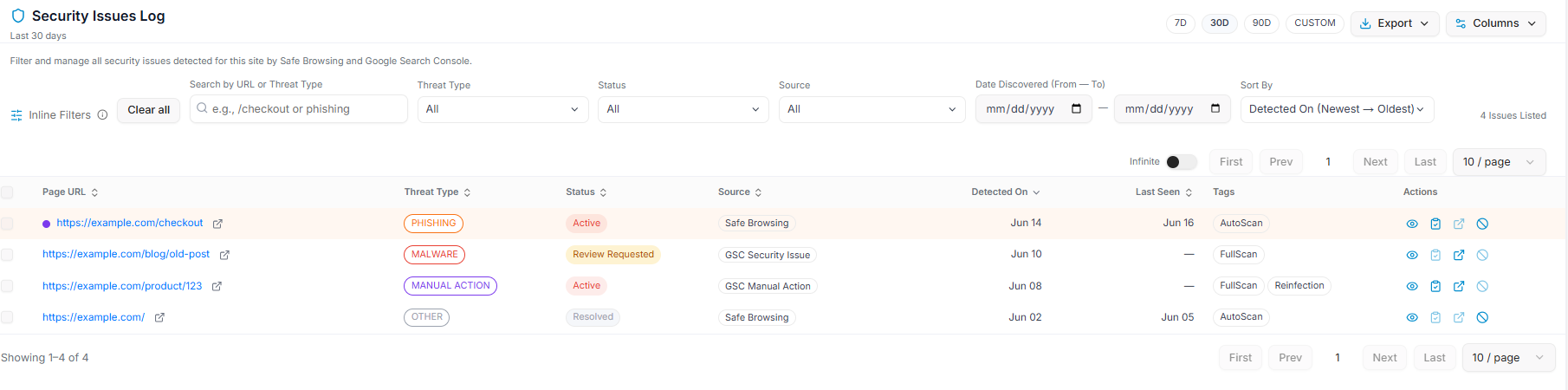Select the CUSTOM time range
This screenshot has width=1568, height=390.
[x=1315, y=23]
